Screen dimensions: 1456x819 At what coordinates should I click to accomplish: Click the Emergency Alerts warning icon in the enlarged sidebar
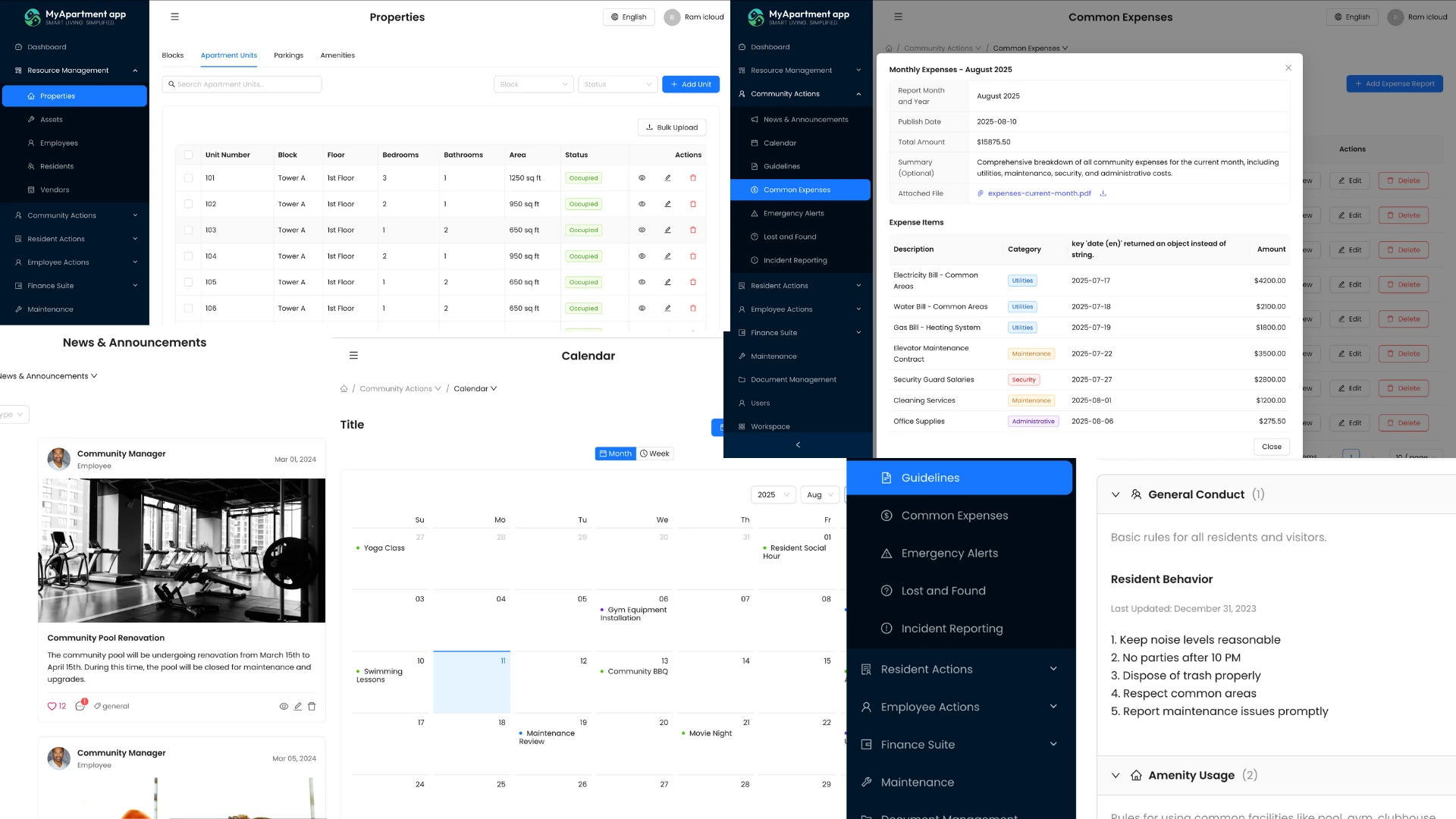coord(886,554)
